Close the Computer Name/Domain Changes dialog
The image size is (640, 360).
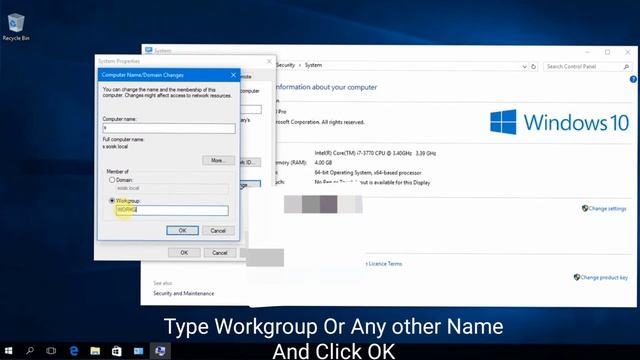click(233, 75)
